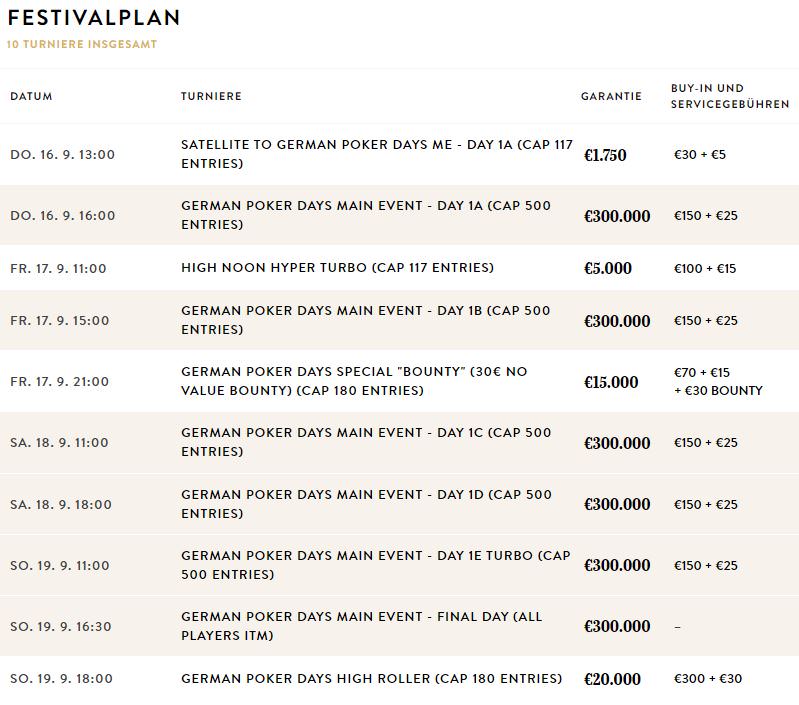Click the Buy-in und Servicegebühren header
This screenshot has height=705, width=799.
(730, 96)
